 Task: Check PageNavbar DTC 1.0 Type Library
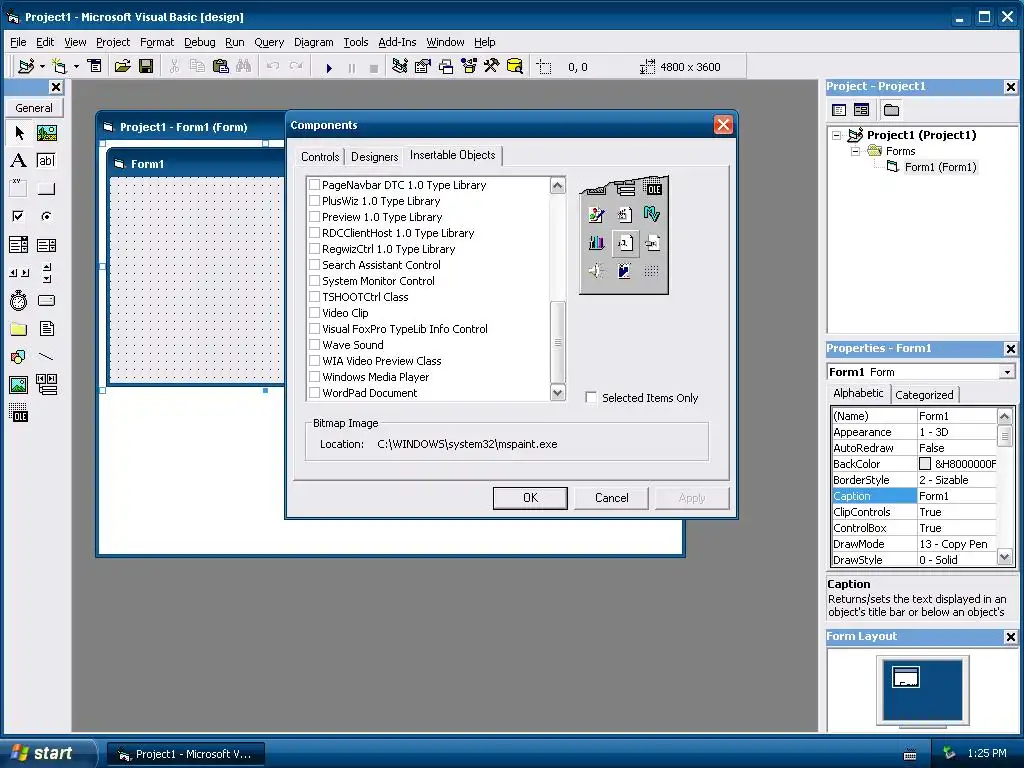pos(315,185)
